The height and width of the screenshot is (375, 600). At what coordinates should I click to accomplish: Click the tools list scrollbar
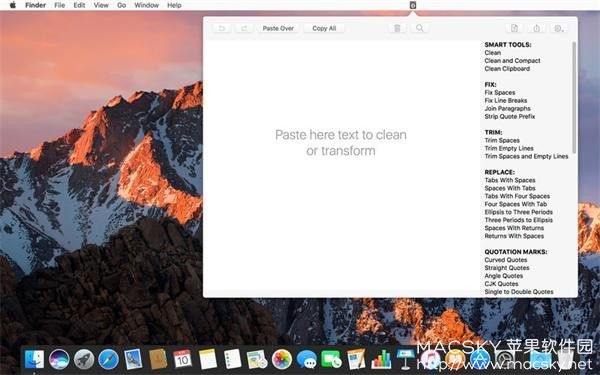574,98
